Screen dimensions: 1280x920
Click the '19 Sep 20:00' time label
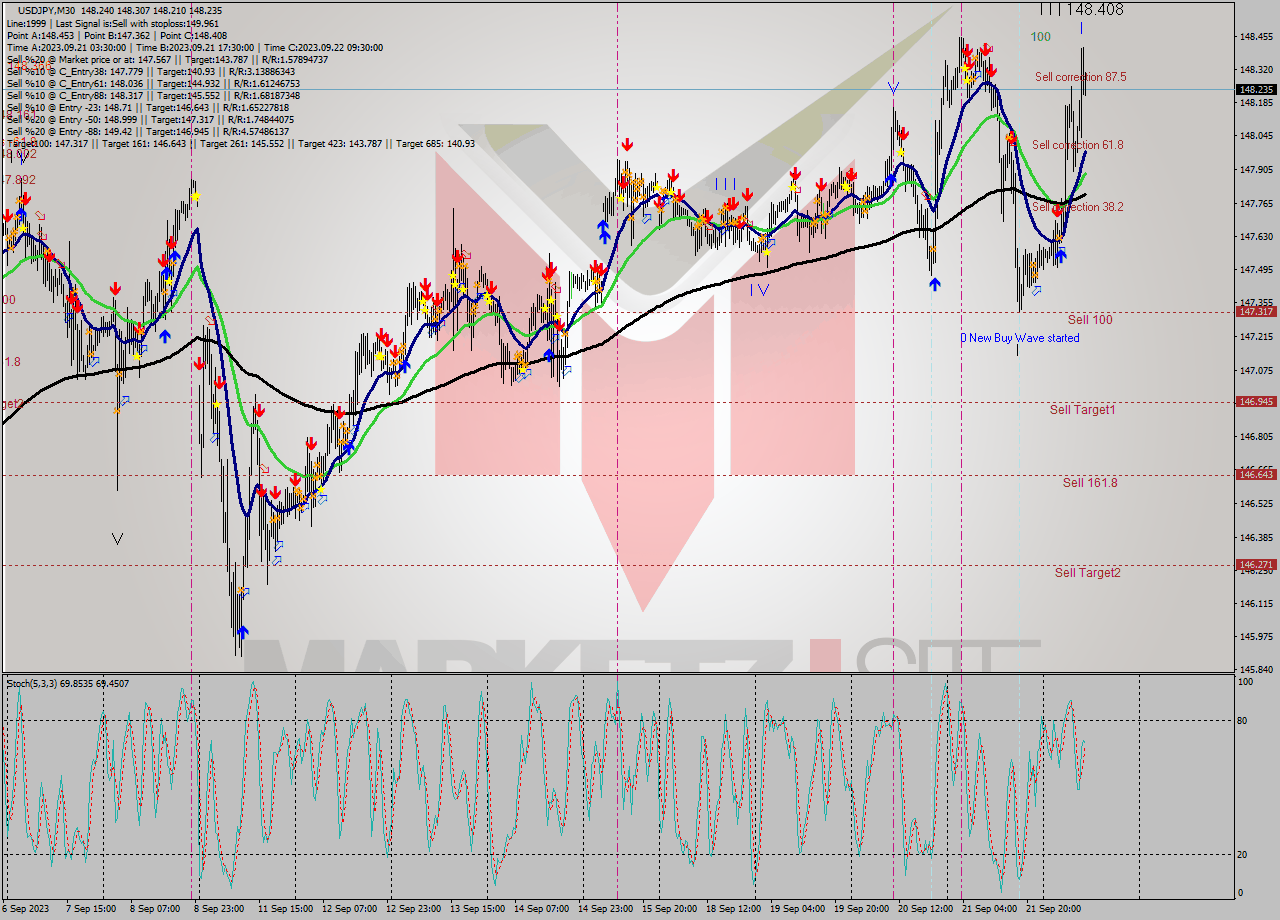click(862, 909)
